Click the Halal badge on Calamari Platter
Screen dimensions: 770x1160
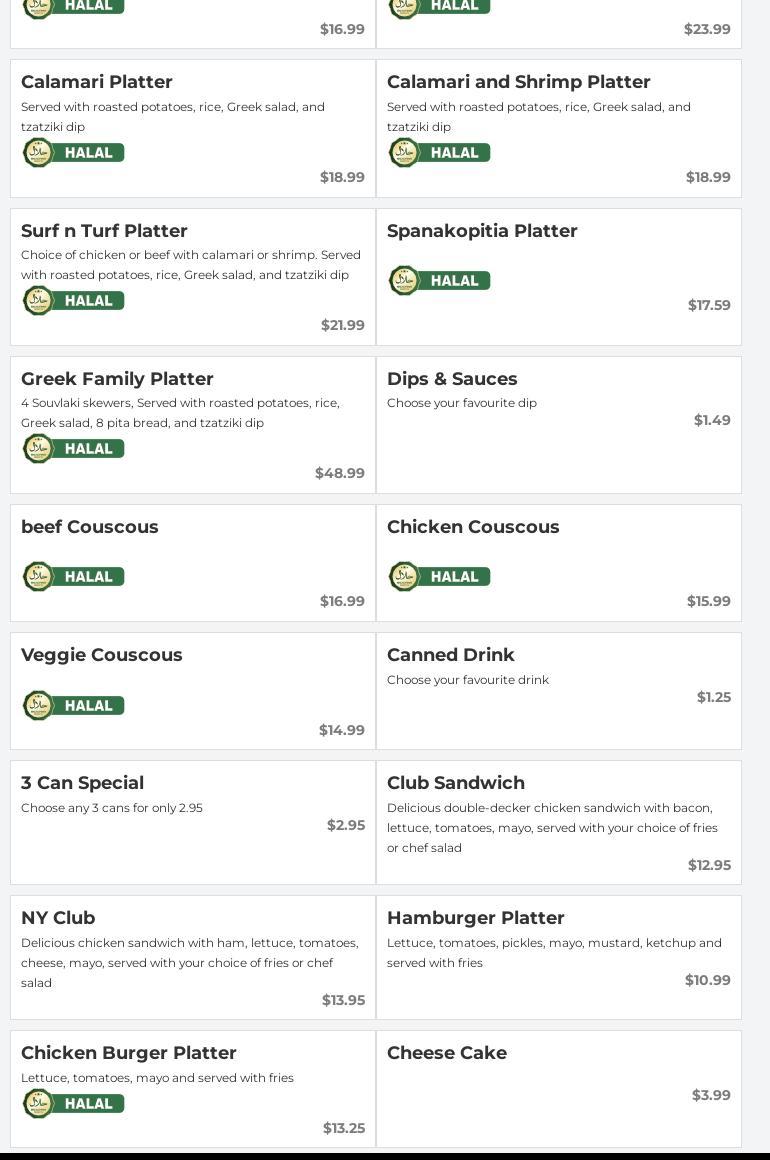(x=74, y=153)
